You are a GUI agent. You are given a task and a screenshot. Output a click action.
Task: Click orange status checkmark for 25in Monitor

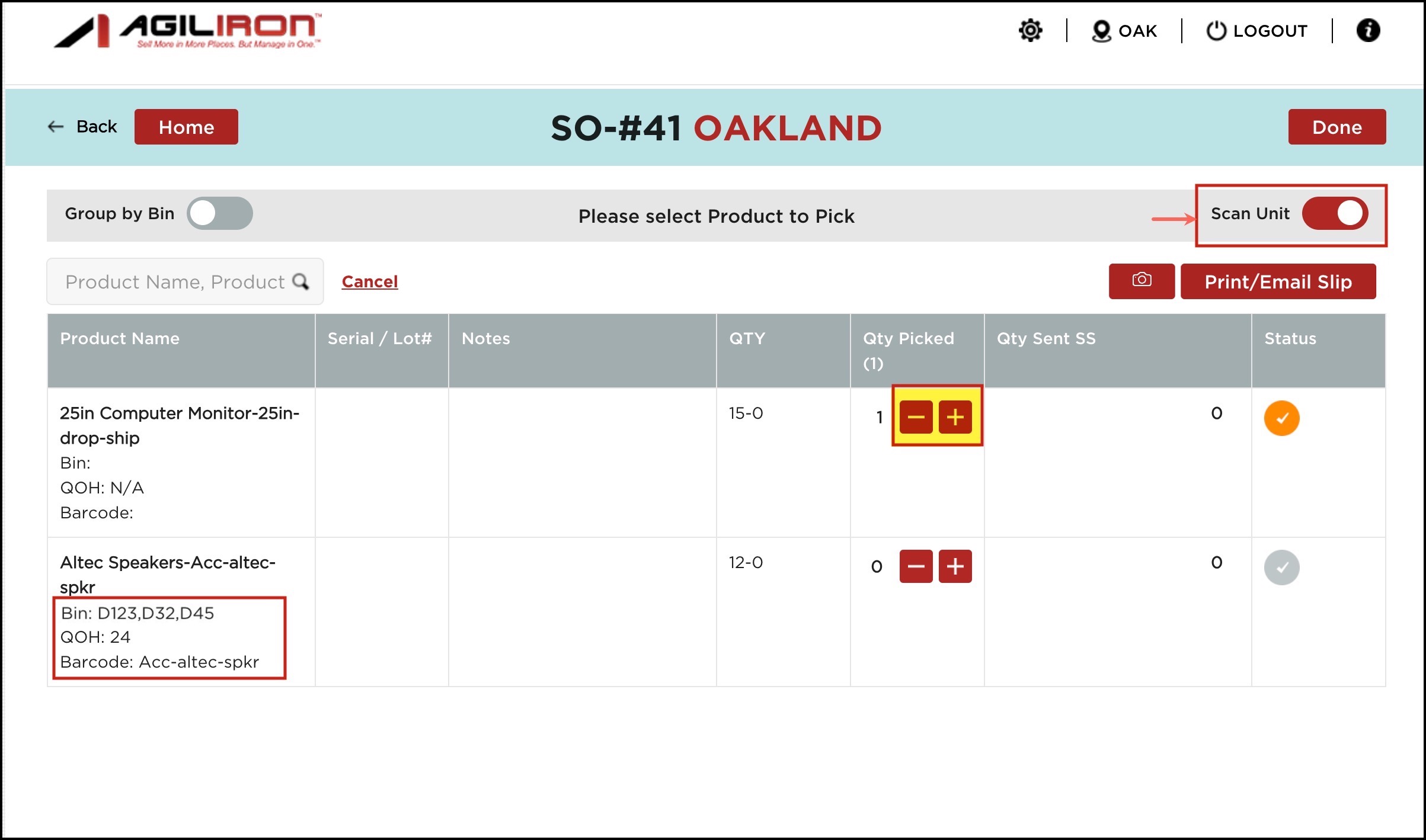click(1281, 418)
